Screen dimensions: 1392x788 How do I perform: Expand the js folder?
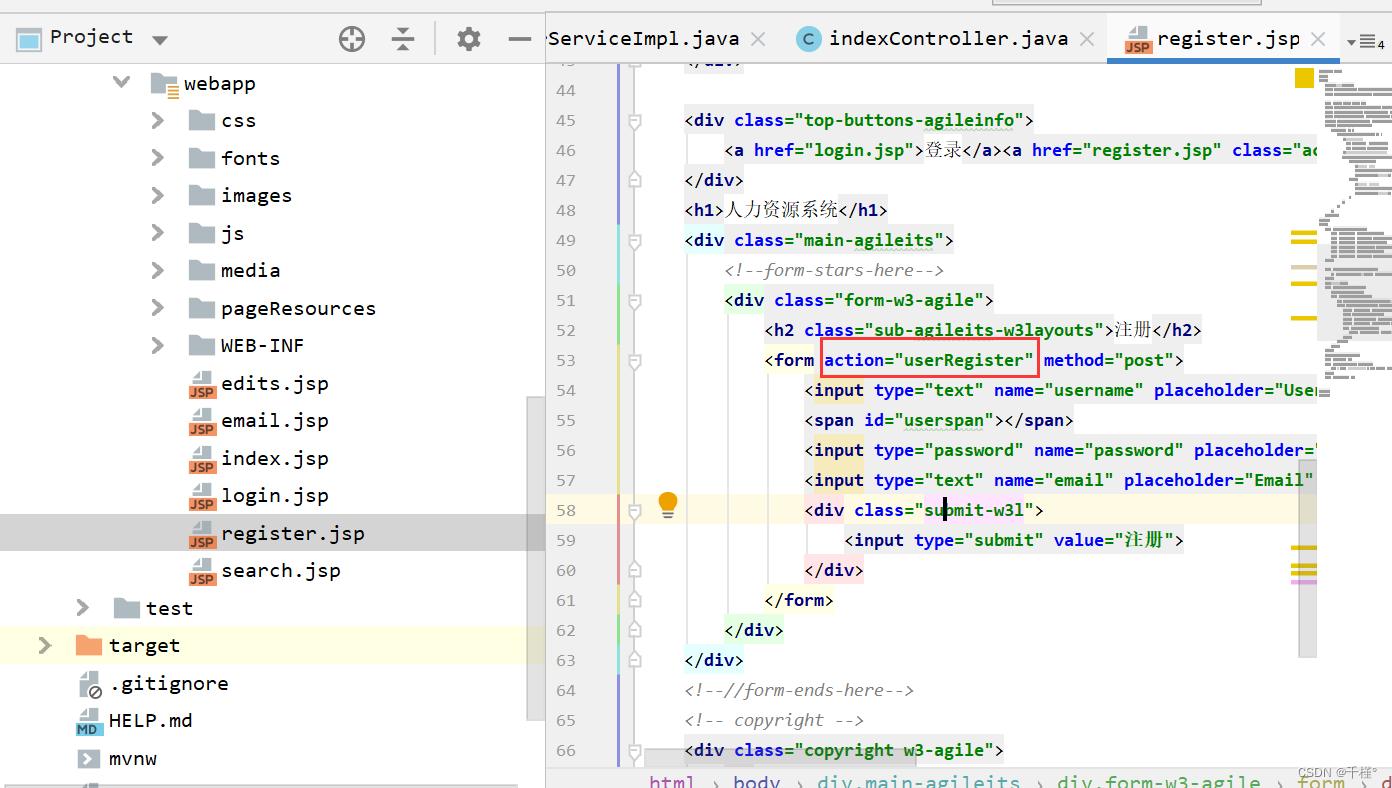[x=157, y=233]
